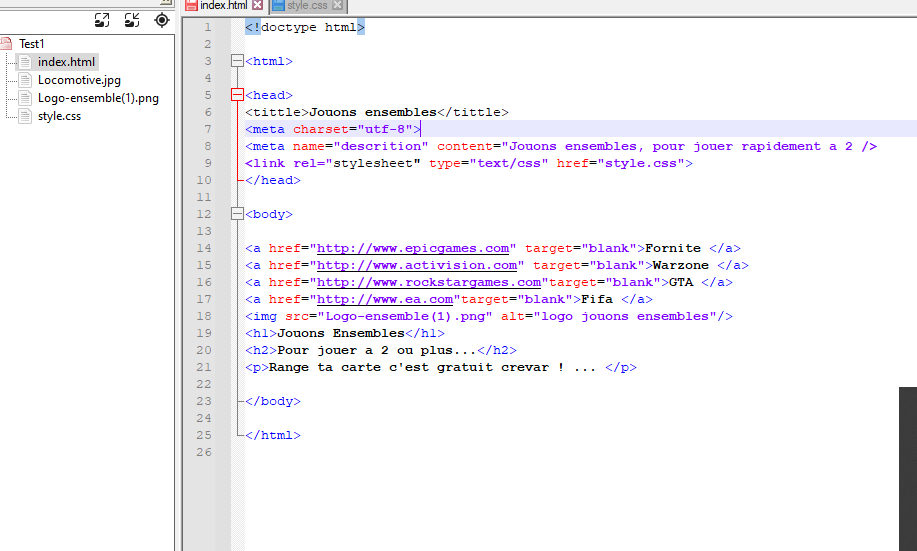This screenshot has height=551, width=917.
Task: Switch to the index.html editor tab
Action: point(223,5)
